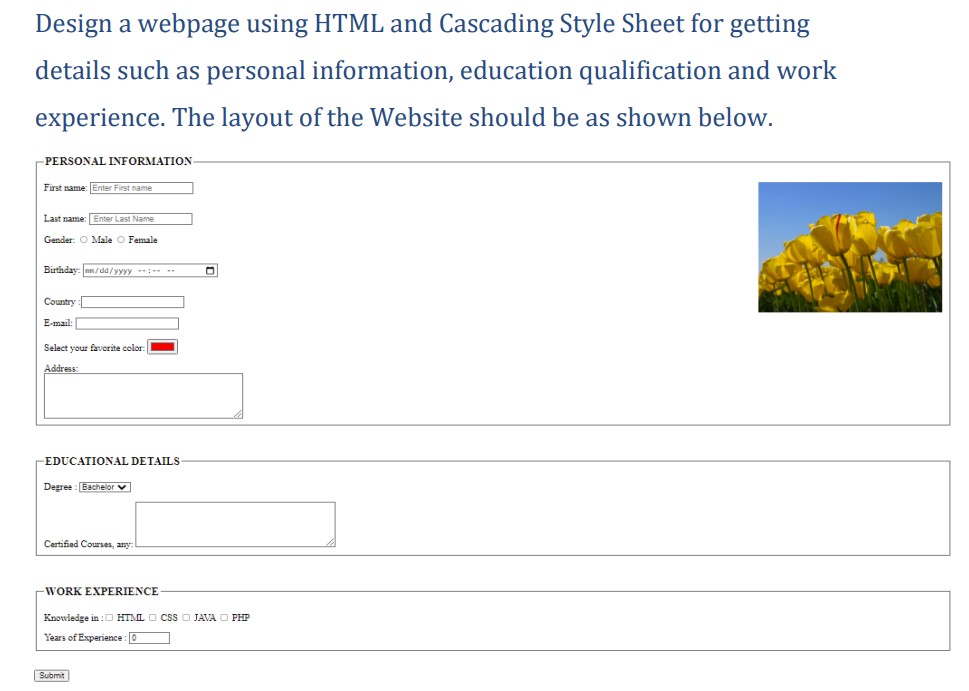
Task: Focus the Country text field
Action: click(x=132, y=301)
